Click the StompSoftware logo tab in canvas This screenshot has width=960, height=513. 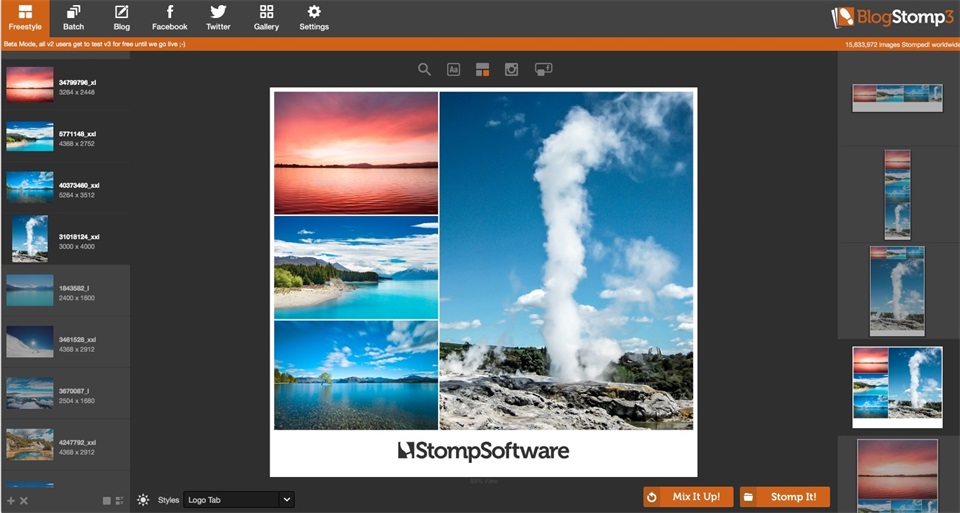pos(484,452)
